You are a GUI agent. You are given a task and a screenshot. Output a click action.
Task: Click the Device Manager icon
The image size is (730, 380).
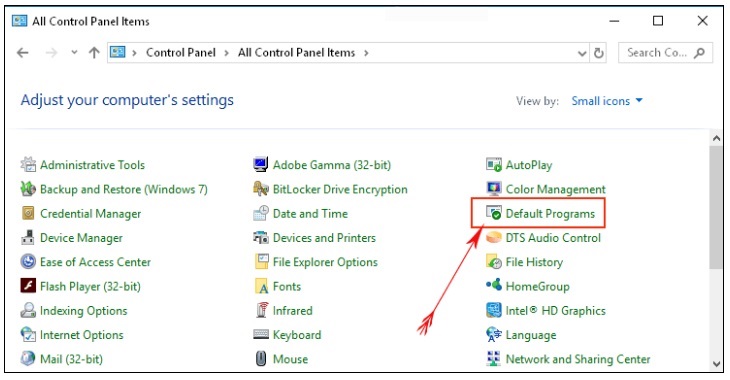click(x=28, y=238)
